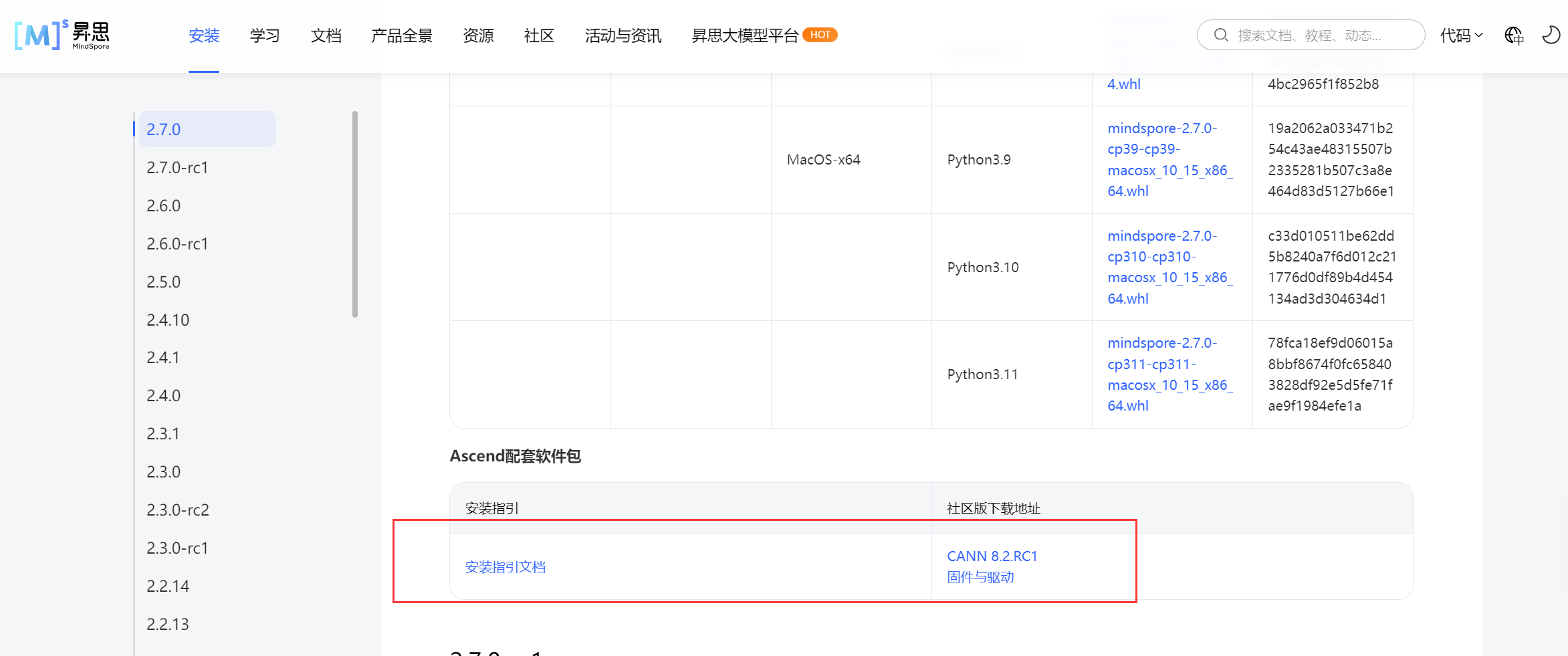Switch language with the globe icon
The height and width of the screenshot is (656, 1568).
[x=1514, y=35]
